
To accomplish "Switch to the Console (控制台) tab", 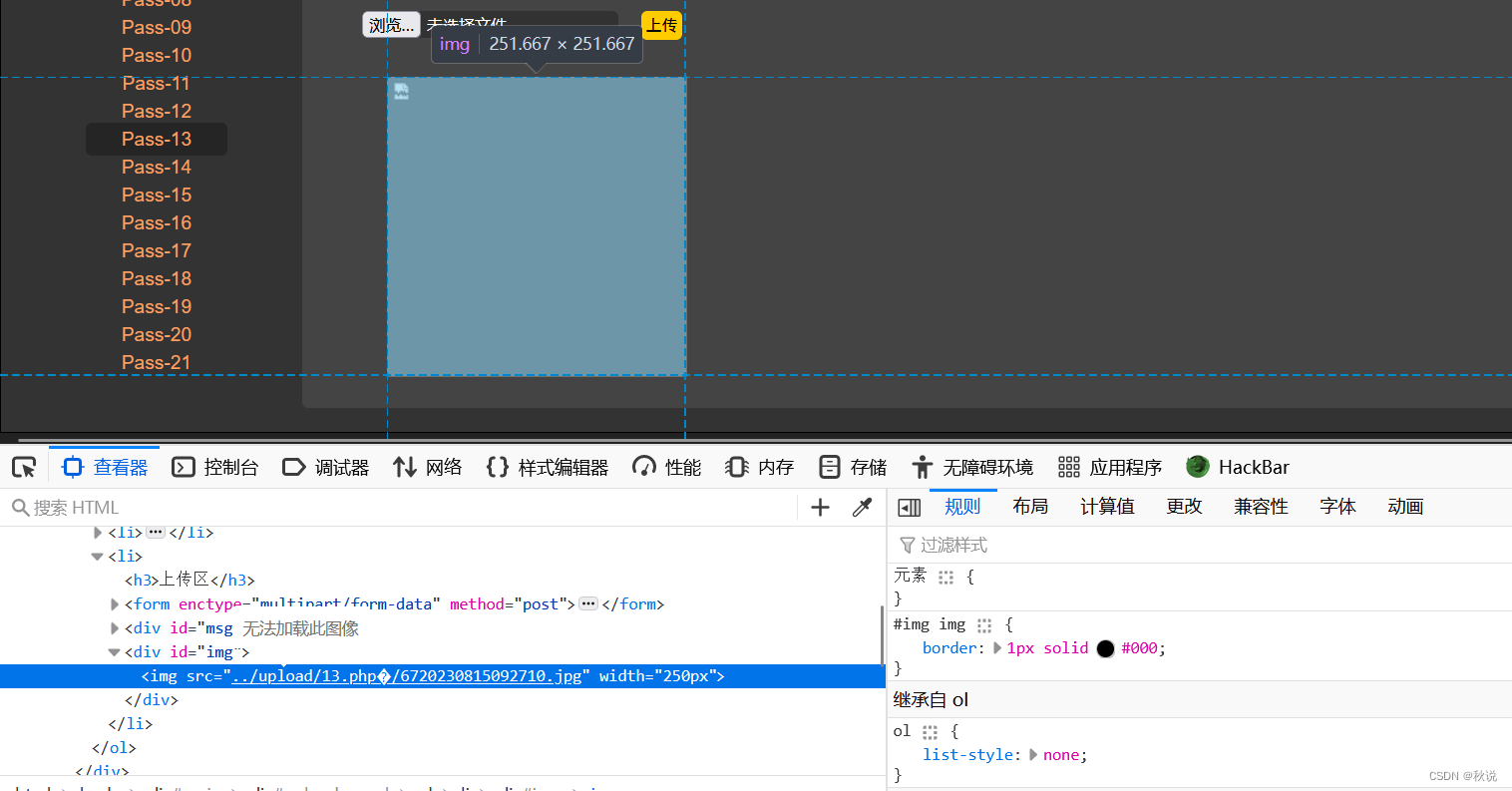I will tap(215, 467).
